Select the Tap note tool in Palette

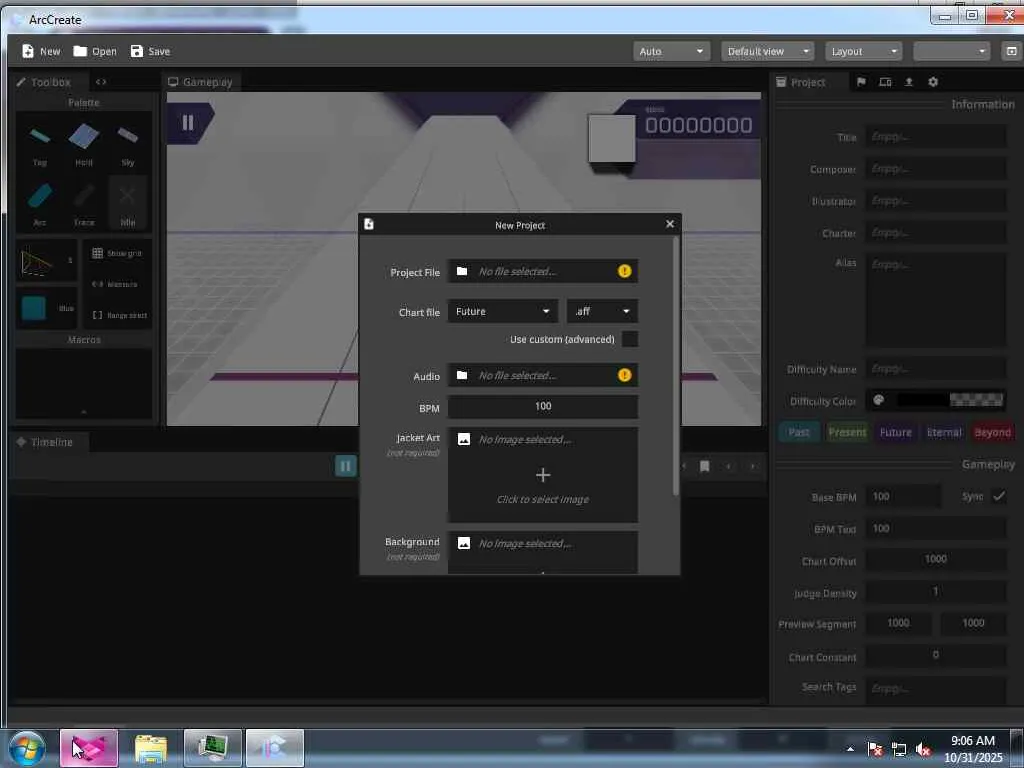tap(39, 145)
